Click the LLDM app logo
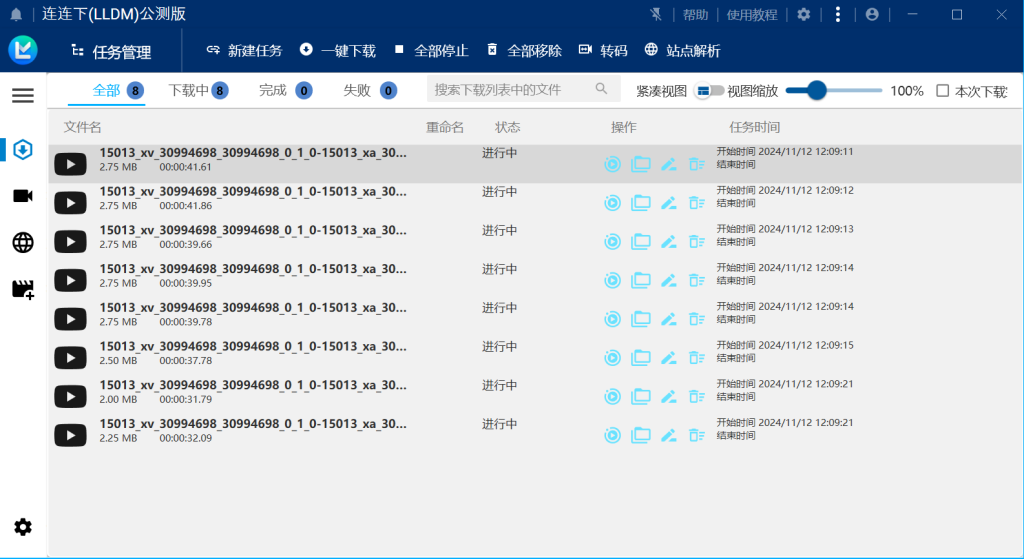This screenshot has width=1024, height=559. point(23,50)
